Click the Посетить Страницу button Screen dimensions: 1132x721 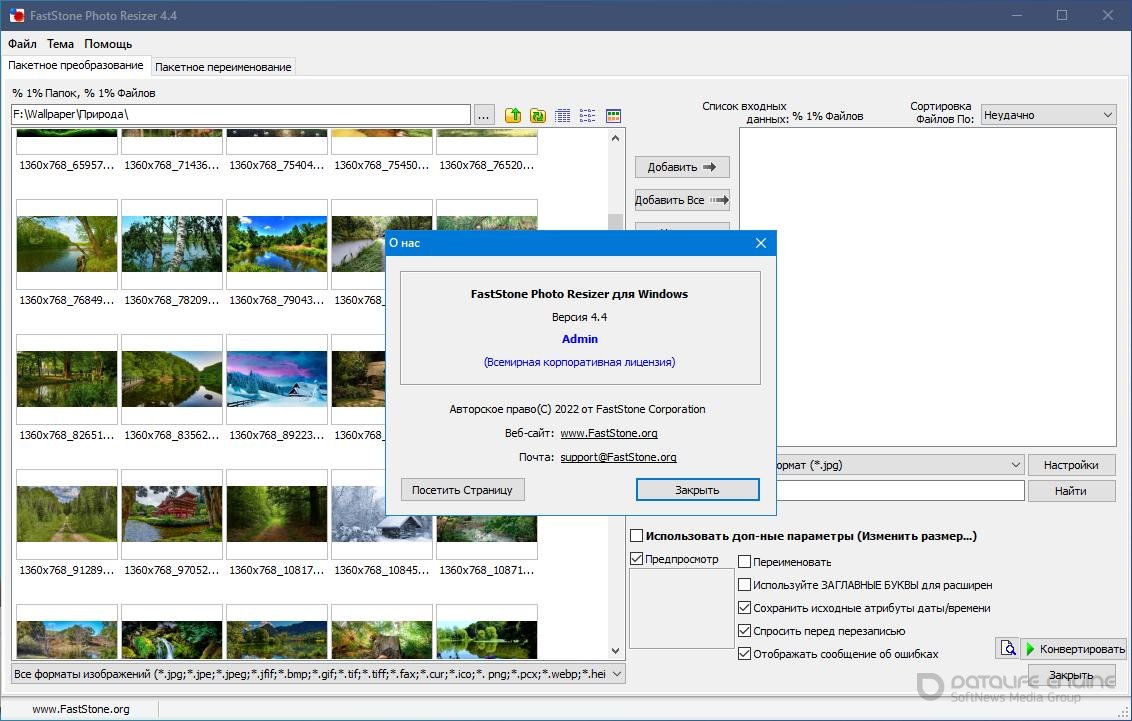pos(462,490)
